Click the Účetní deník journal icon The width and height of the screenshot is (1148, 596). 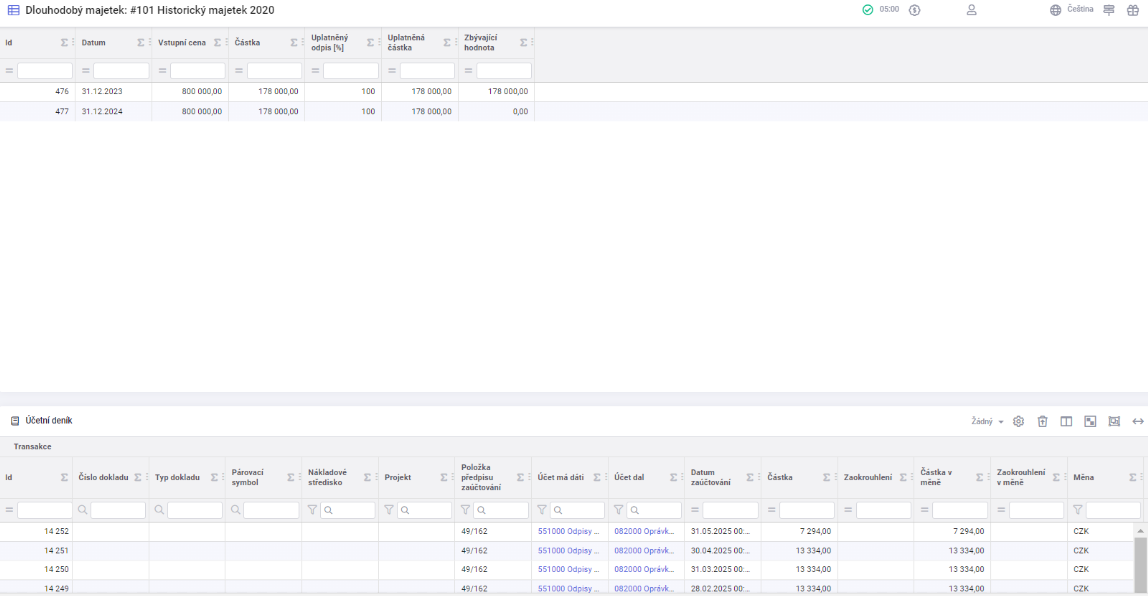[15, 421]
